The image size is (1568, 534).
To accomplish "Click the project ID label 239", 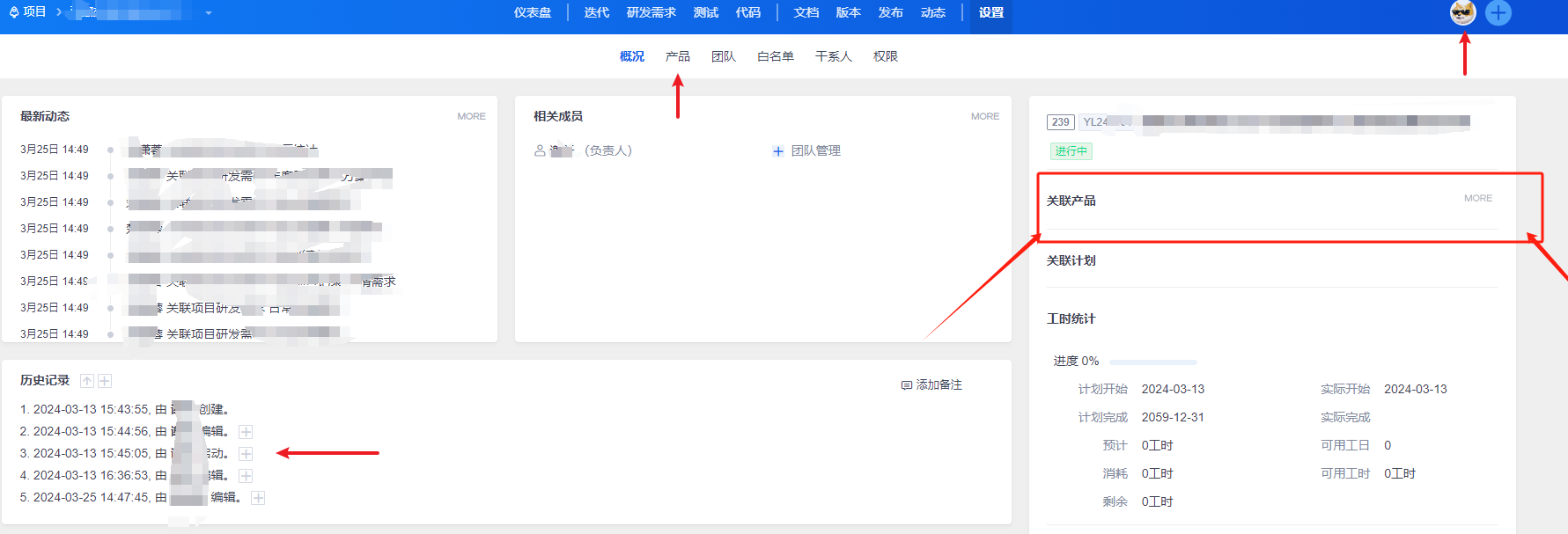I will coord(1061,122).
